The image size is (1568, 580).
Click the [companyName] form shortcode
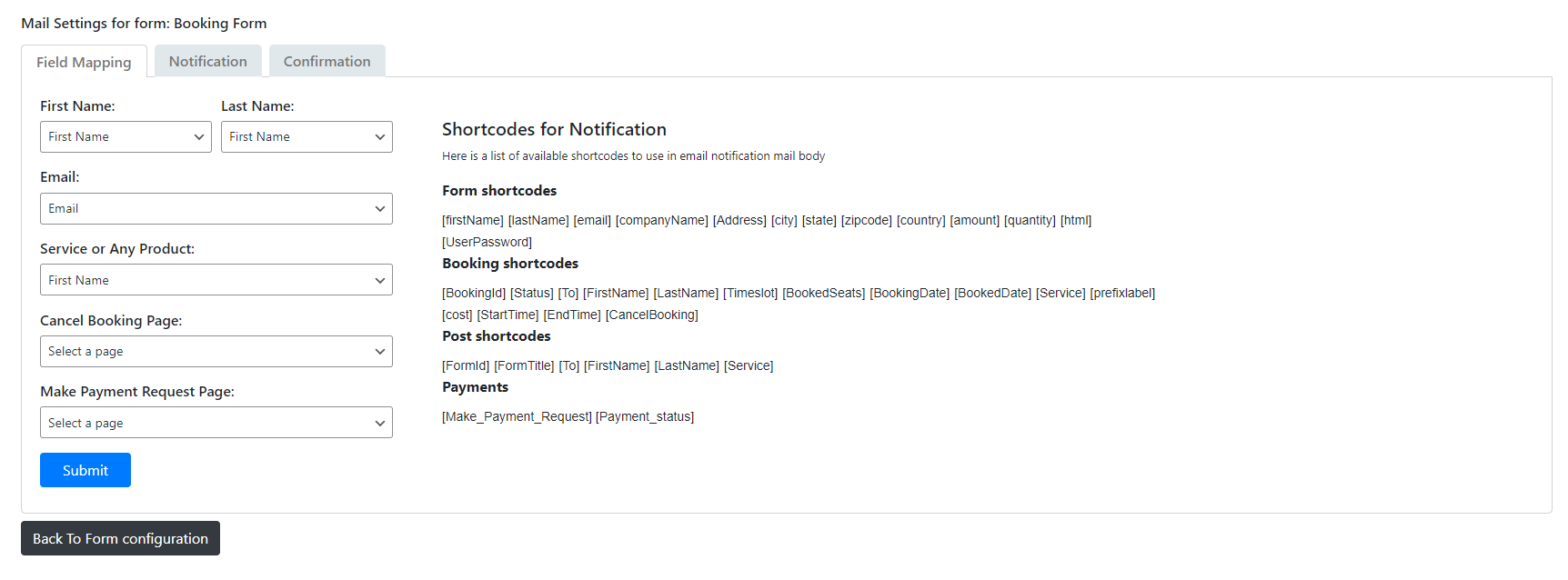coord(661,220)
